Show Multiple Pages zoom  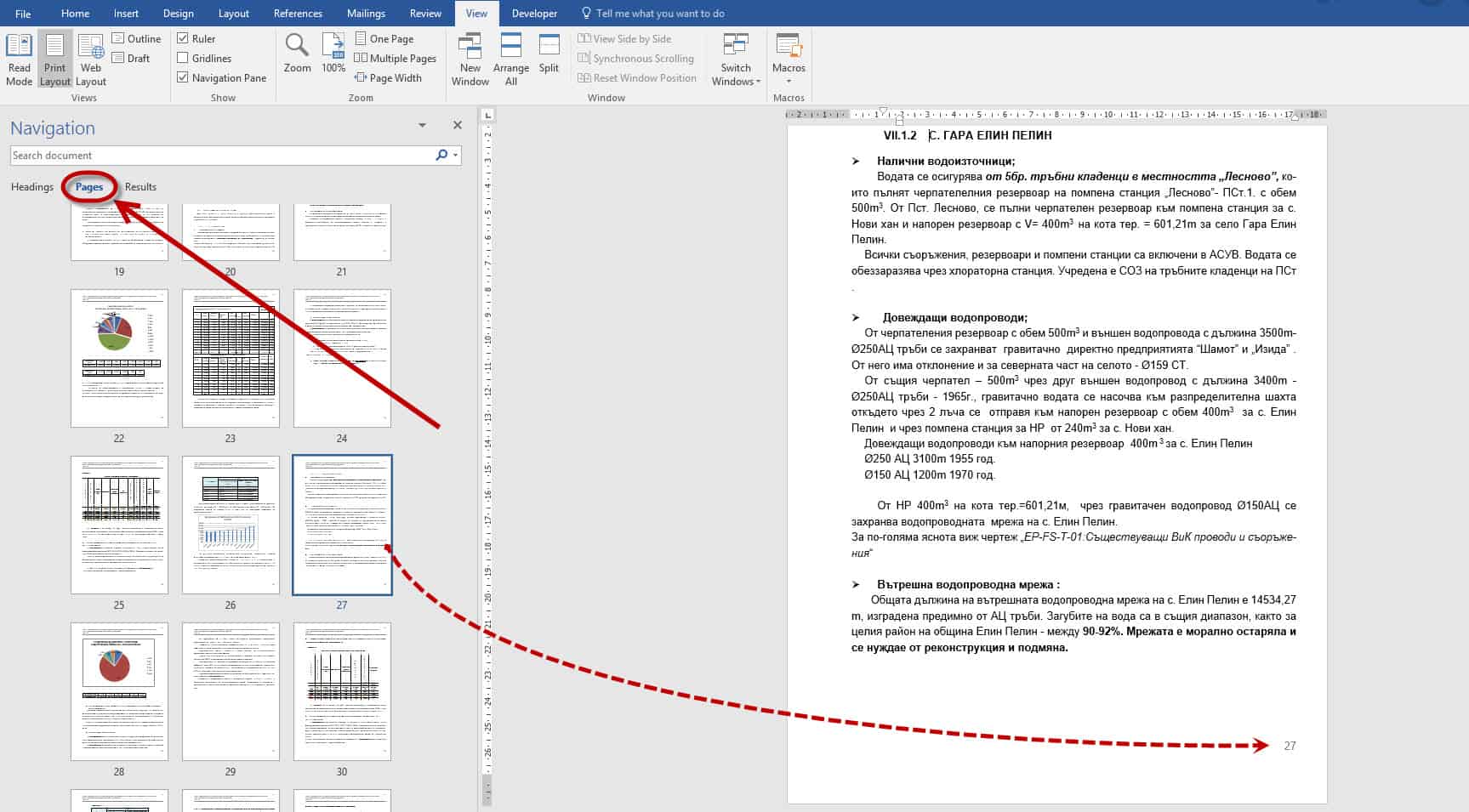pyautogui.click(x=396, y=58)
